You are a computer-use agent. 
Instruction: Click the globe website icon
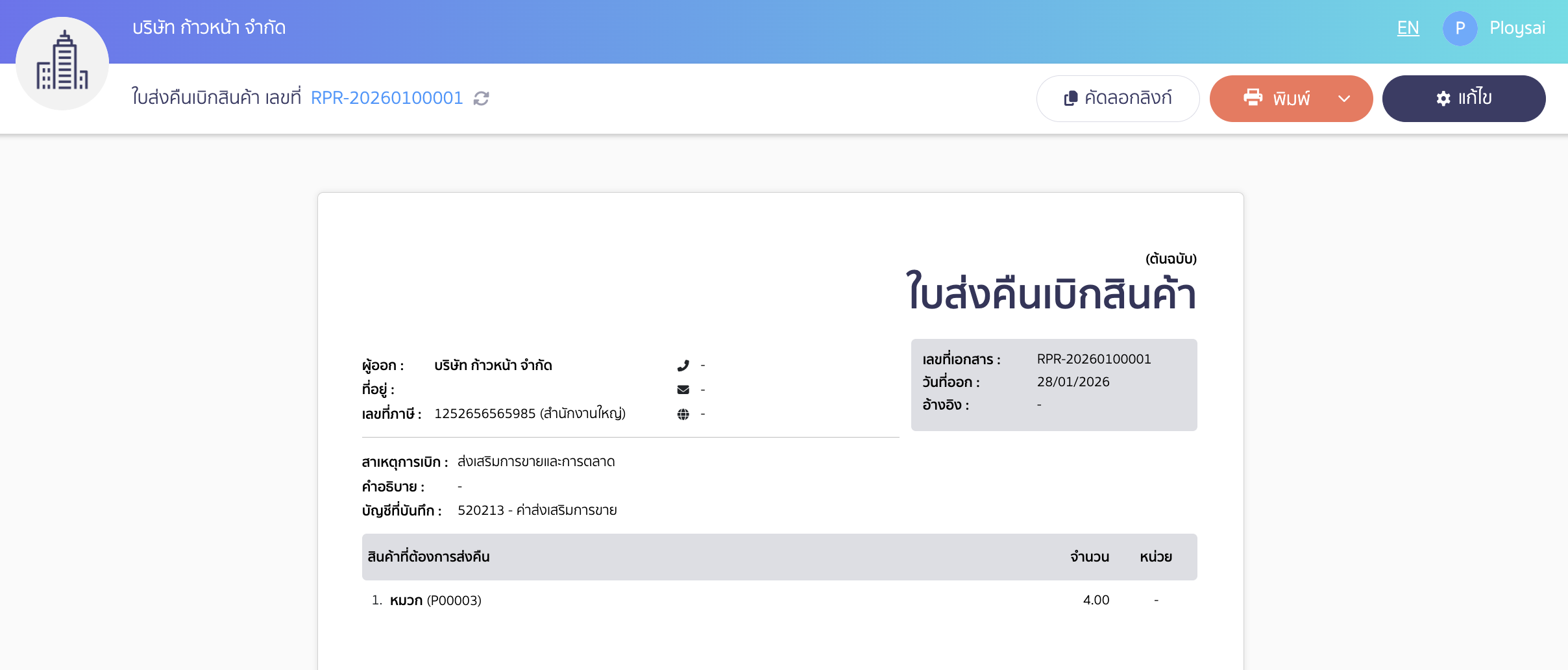tap(683, 416)
